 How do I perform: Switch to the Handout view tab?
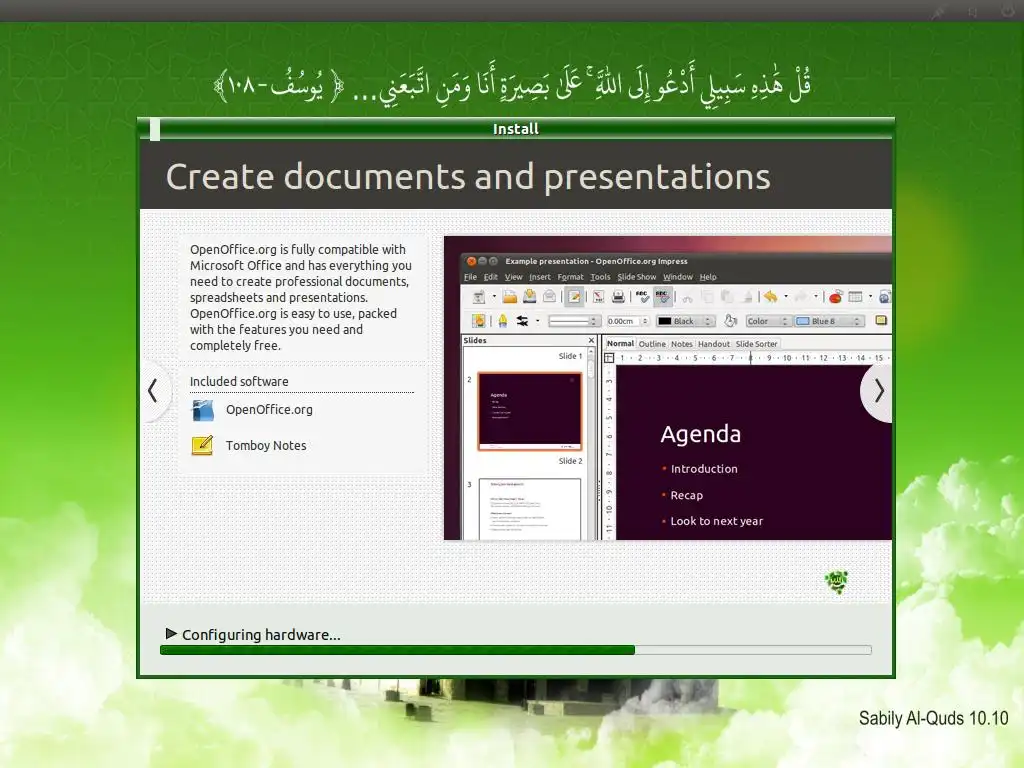pos(713,344)
